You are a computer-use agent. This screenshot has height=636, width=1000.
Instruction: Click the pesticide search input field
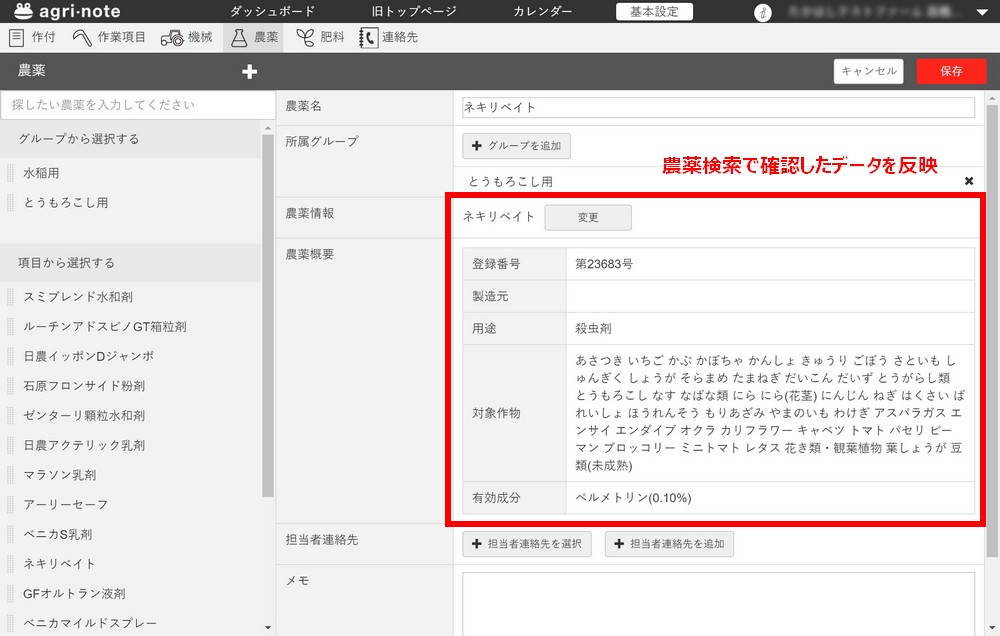point(136,105)
